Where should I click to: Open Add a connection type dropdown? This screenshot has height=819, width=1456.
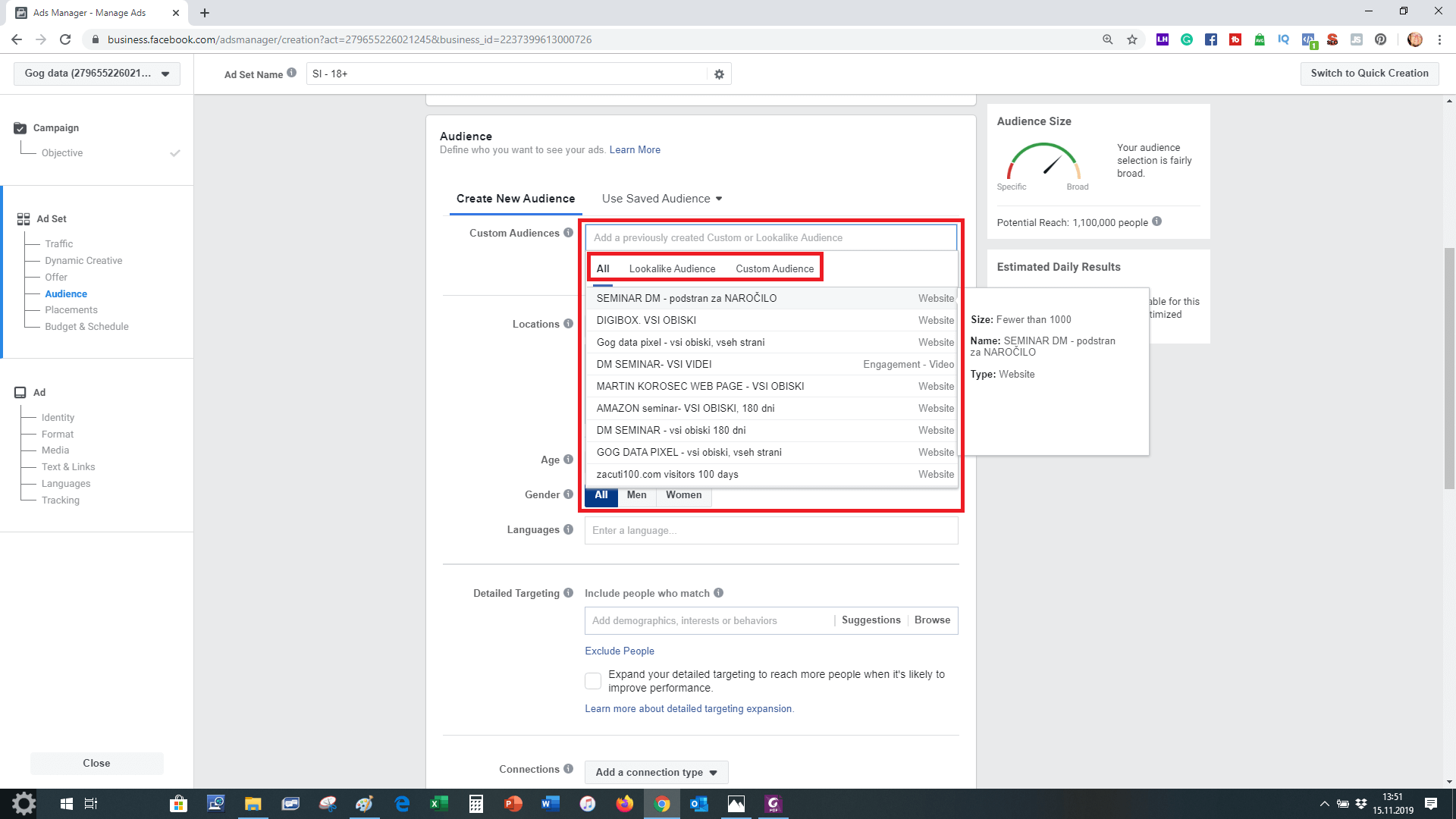click(656, 772)
